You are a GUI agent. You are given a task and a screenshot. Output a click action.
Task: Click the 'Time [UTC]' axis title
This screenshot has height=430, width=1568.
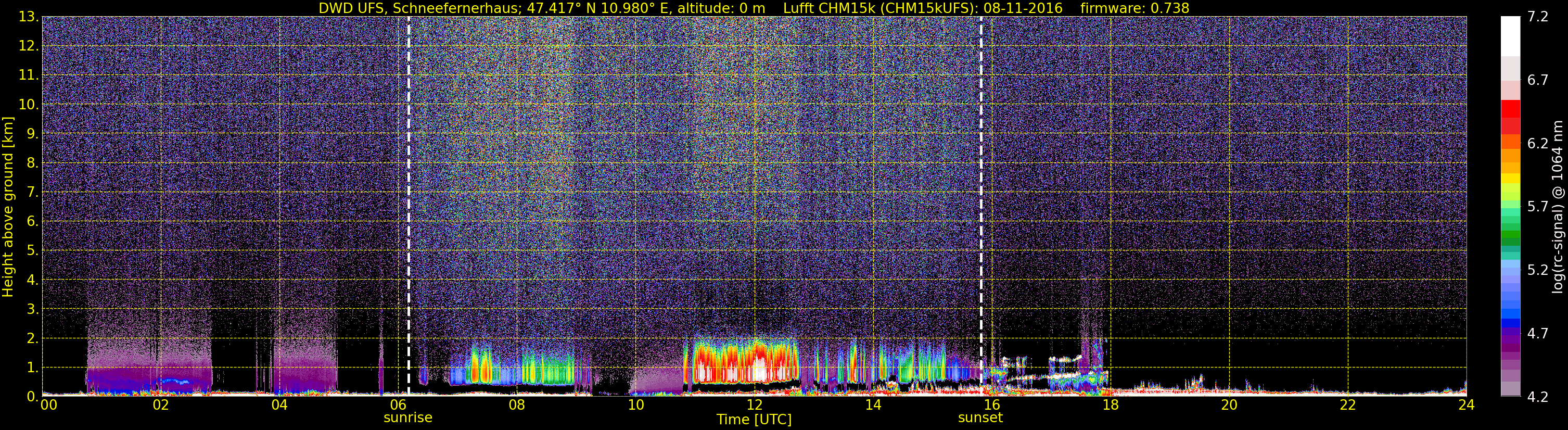tap(754, 420)
